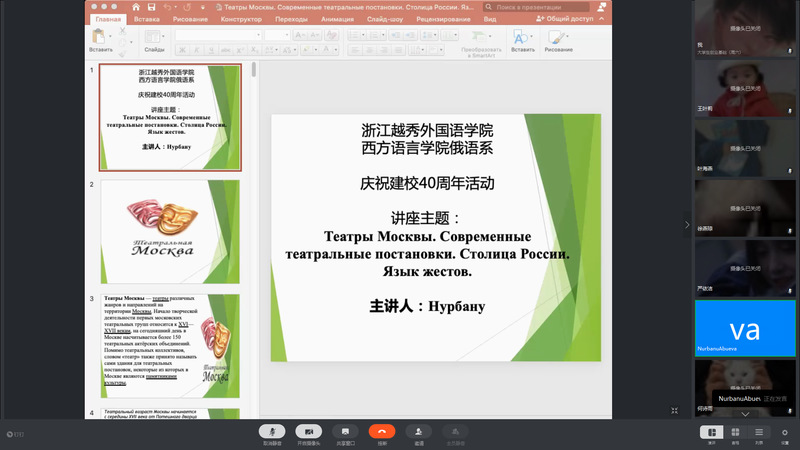Open meeting settings gear icon
800x450 pixels.
(785, 433)
